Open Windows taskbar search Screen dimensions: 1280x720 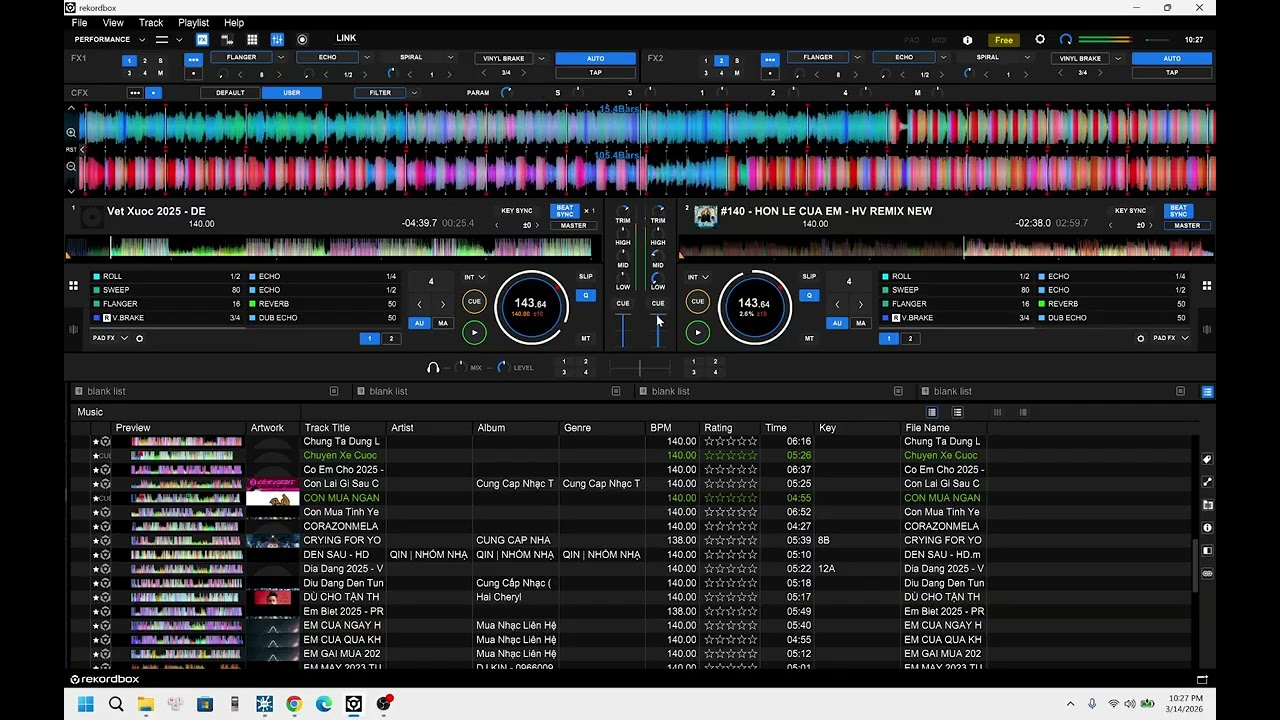tap(116, 704)
